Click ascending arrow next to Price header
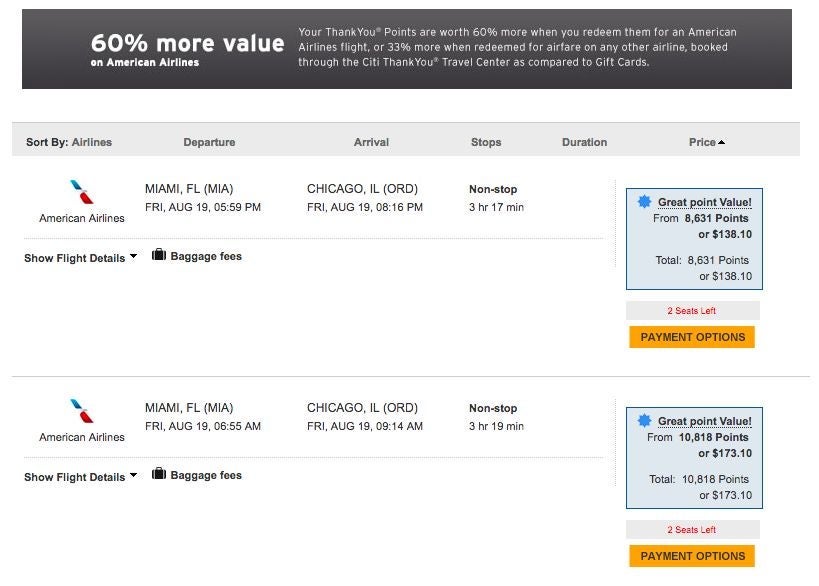Image resolution: width=819 pixels, height=586 pixels. pos(722,143)
